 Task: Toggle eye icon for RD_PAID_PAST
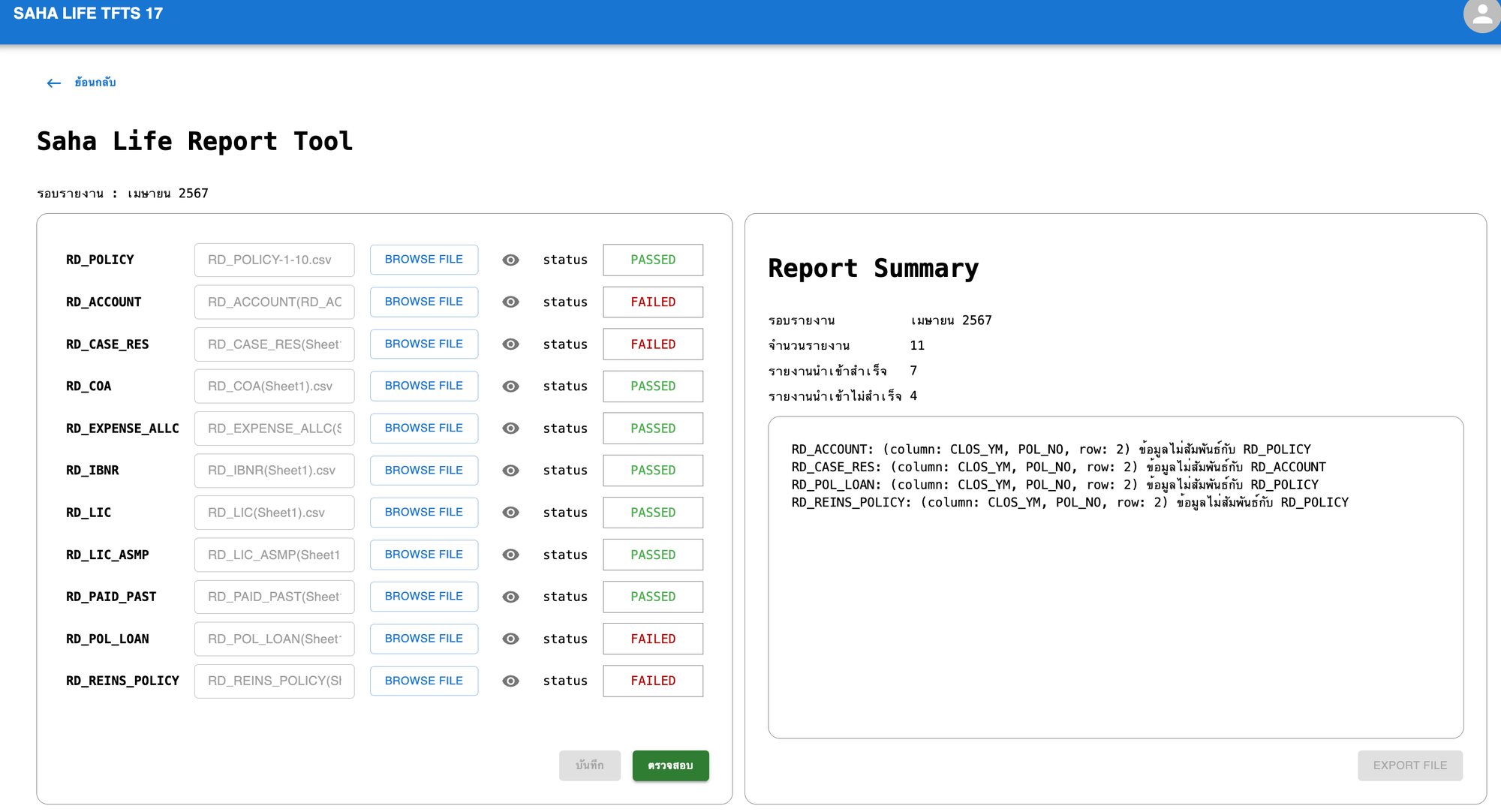510,597
